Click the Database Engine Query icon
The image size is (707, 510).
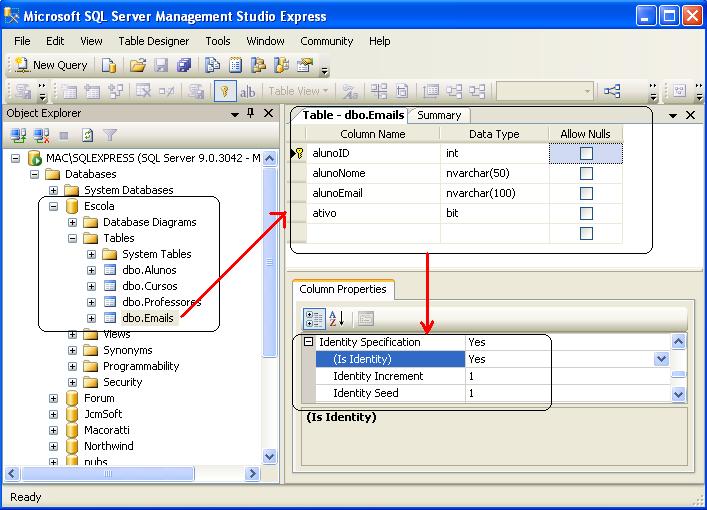[x=109, y=65]
